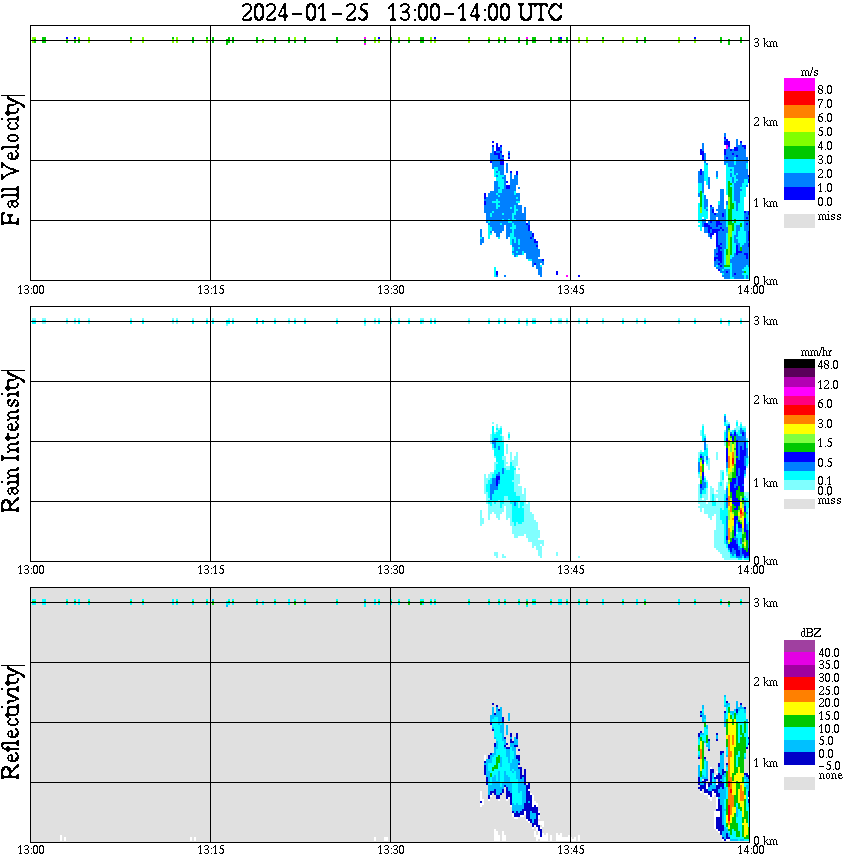
Task: Select dark blue -5.0 swatch in dBZ legend
Action: pyautogui.click(x=799, y=759)
